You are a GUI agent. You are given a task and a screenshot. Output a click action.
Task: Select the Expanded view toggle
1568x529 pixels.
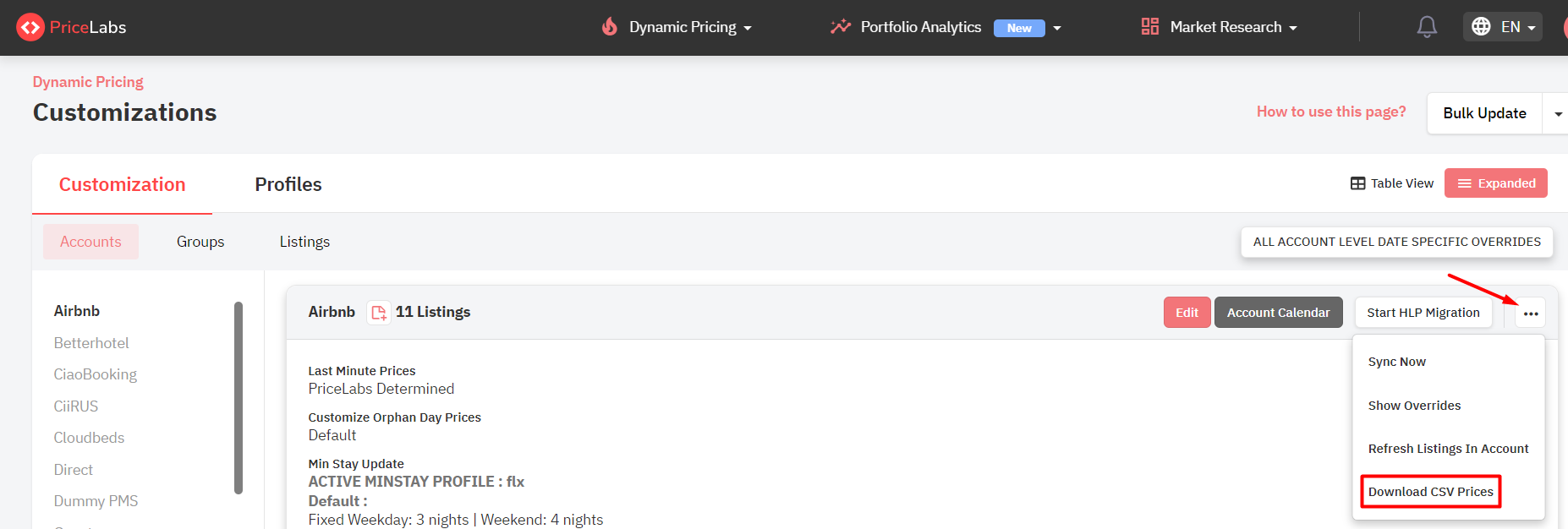(x=1496, y=183)
